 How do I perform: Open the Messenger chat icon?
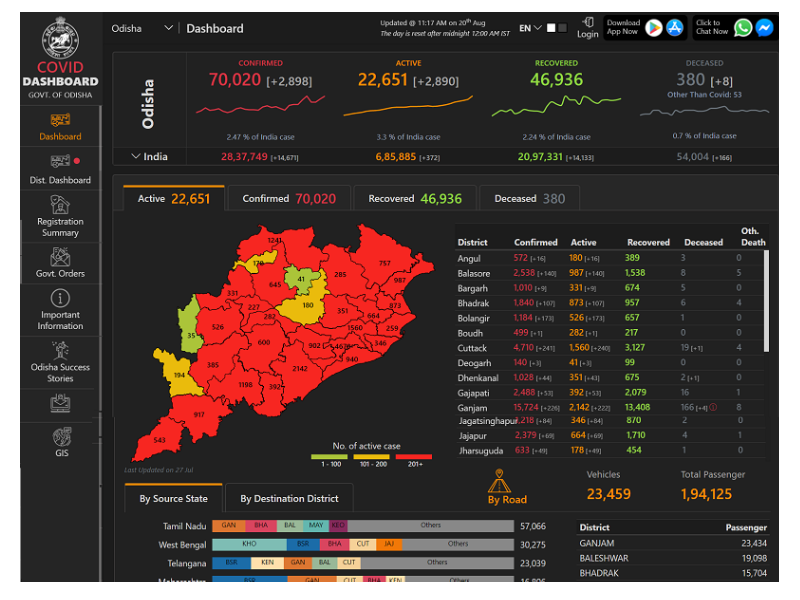point(764,28)
